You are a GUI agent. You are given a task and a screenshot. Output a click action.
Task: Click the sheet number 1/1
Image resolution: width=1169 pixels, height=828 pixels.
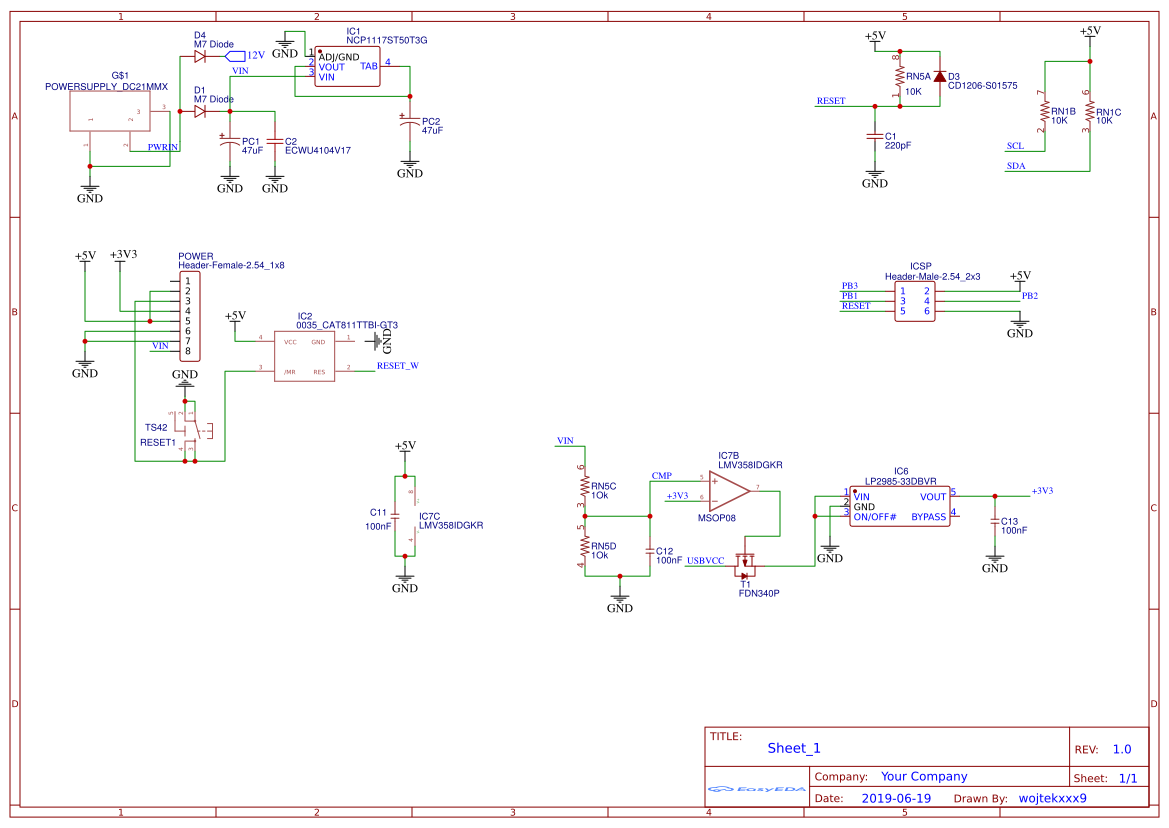click(1128, 778)
